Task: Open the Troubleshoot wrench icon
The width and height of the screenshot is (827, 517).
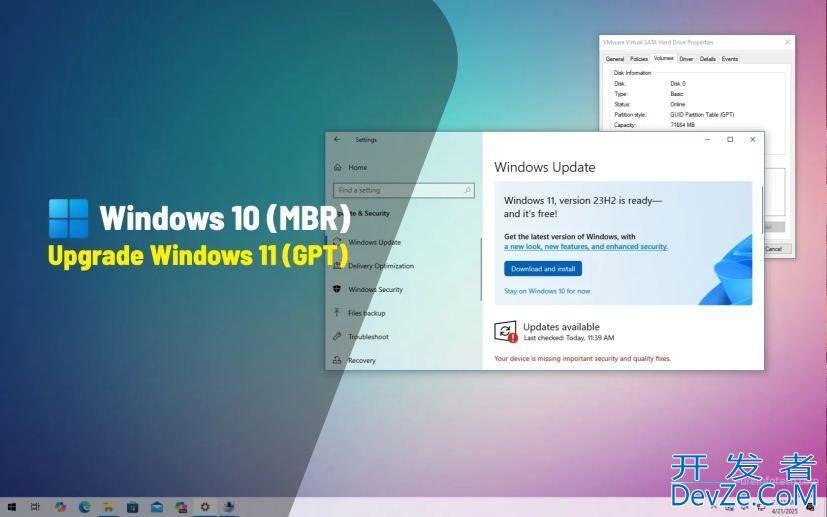Action: (337, 337)
